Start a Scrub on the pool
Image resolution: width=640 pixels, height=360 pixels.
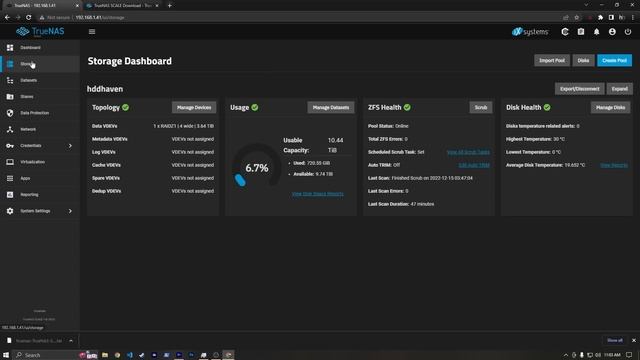point(481,107)
